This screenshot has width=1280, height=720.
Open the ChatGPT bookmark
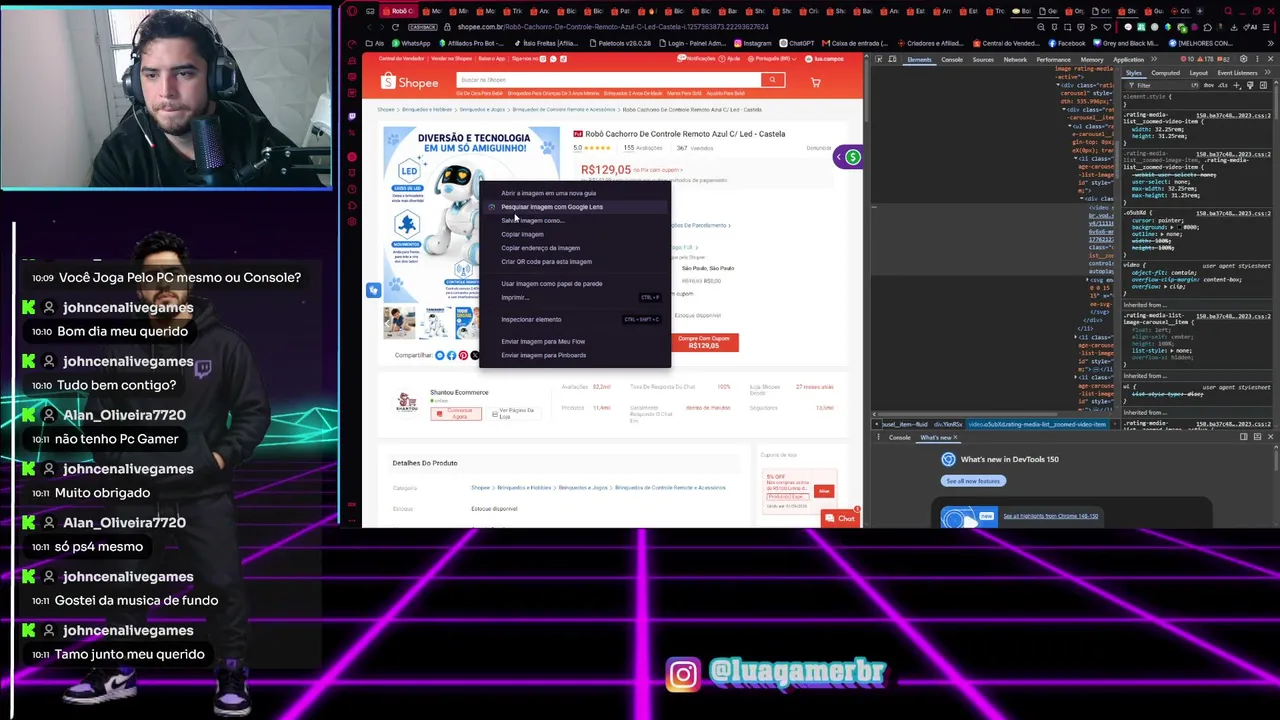tap(797, 43)
